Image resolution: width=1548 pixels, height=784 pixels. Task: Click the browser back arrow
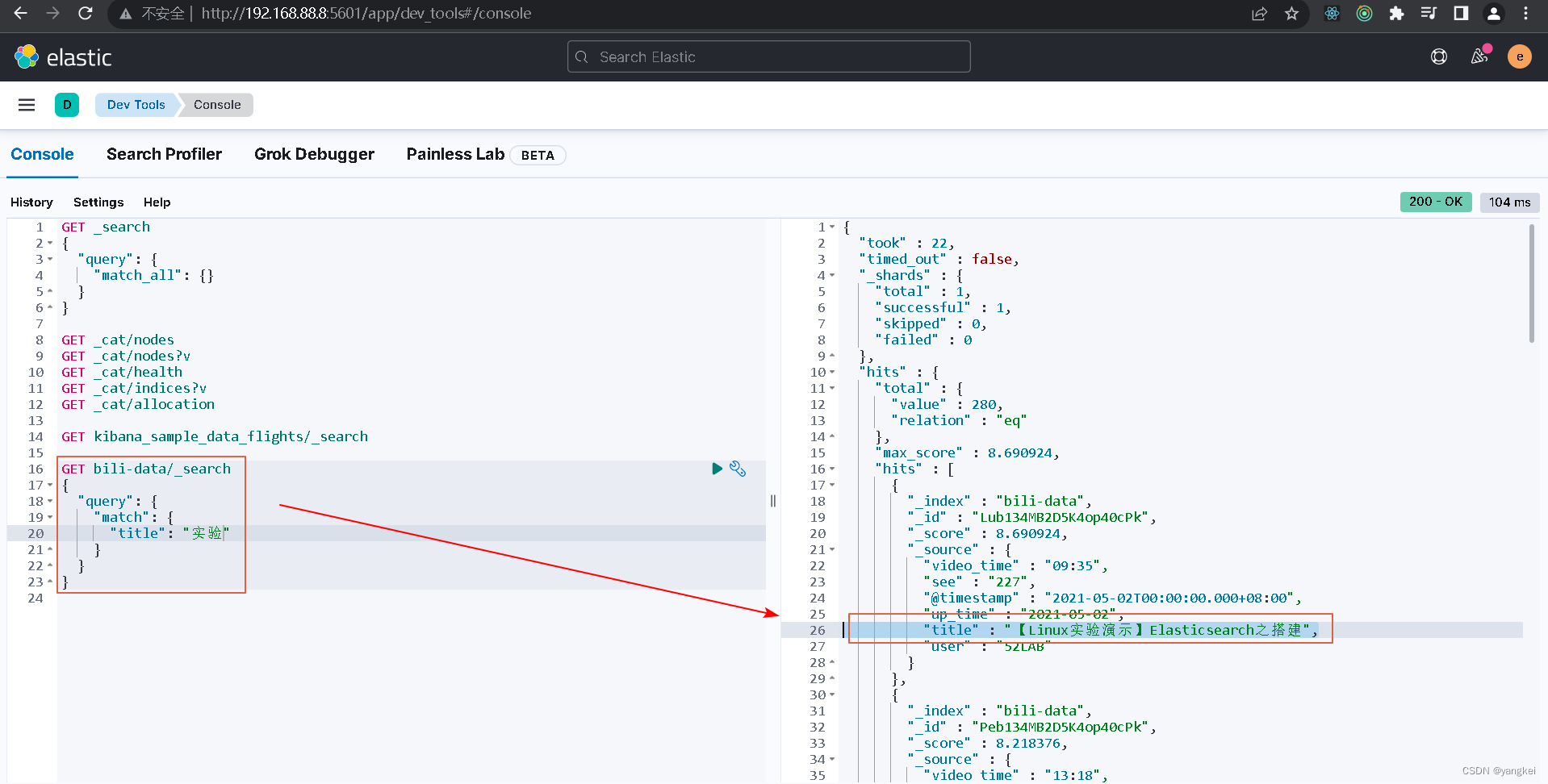(21, 14)
